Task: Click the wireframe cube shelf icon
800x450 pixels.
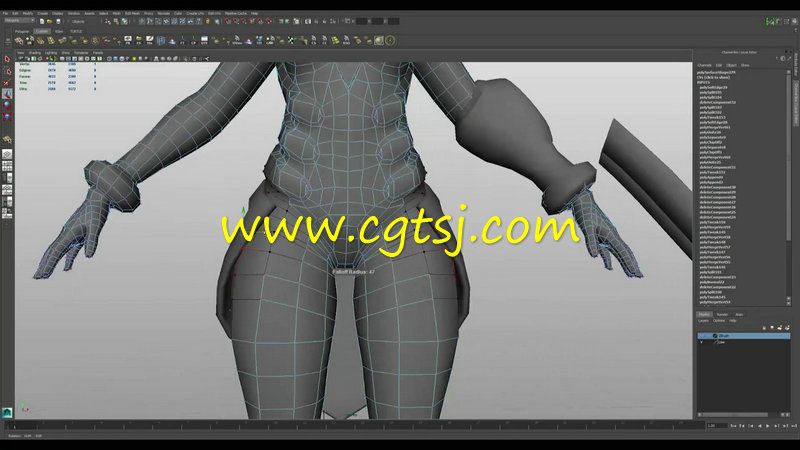Action: (161, 40)
